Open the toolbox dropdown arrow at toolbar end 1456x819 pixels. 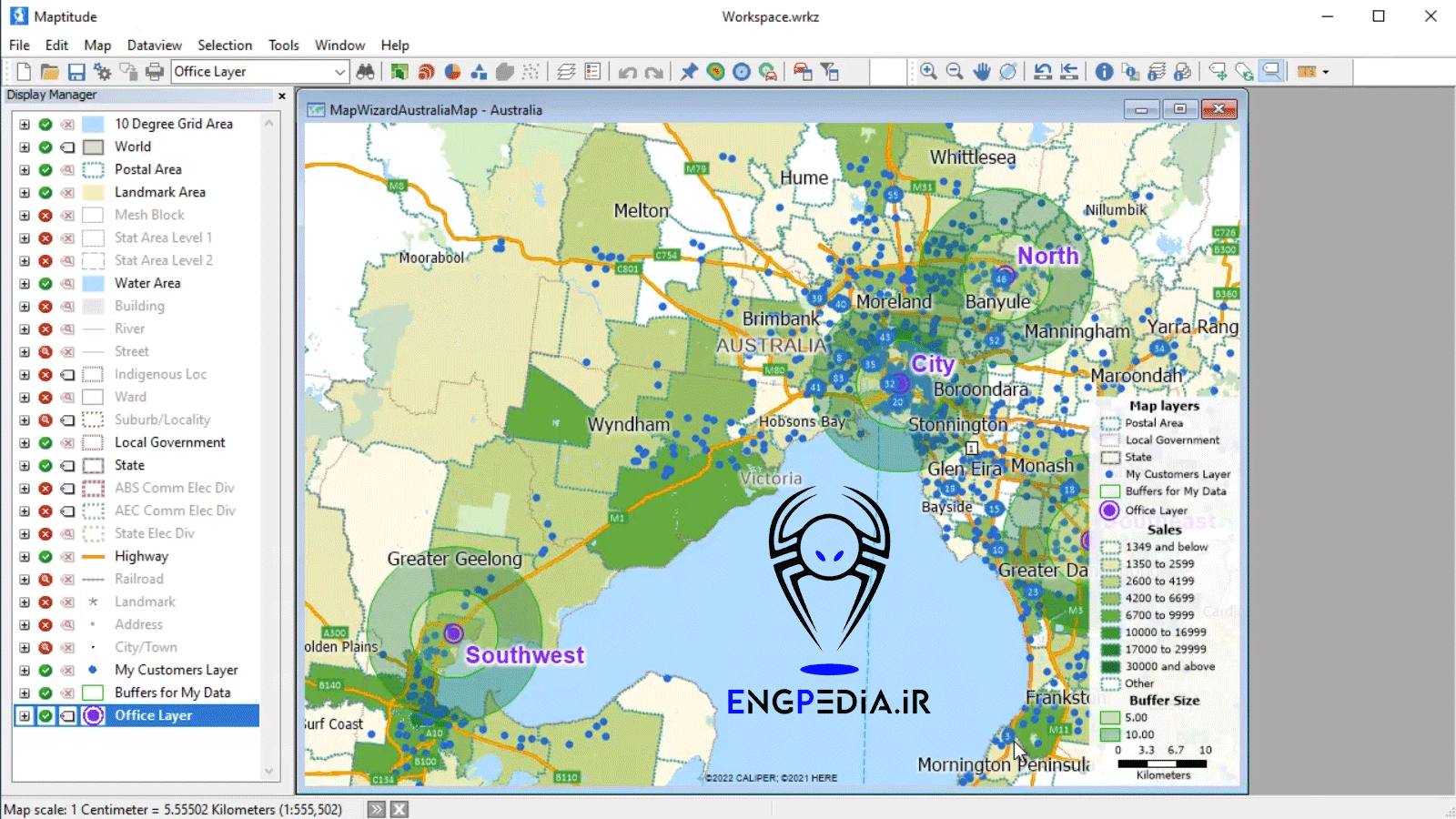tap(1326, 72)
